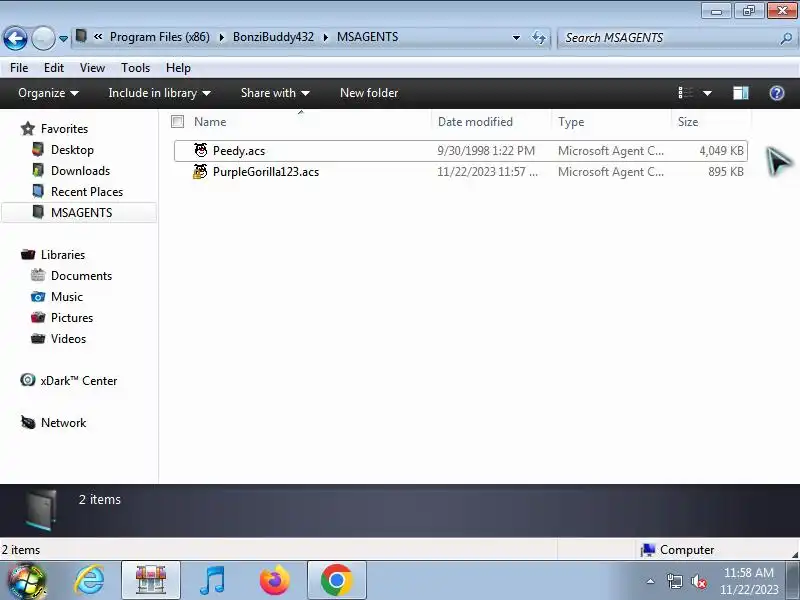Click the 4,049 KB size cell
This screenshot has width=800, height=600.
[x=721, y=151]
